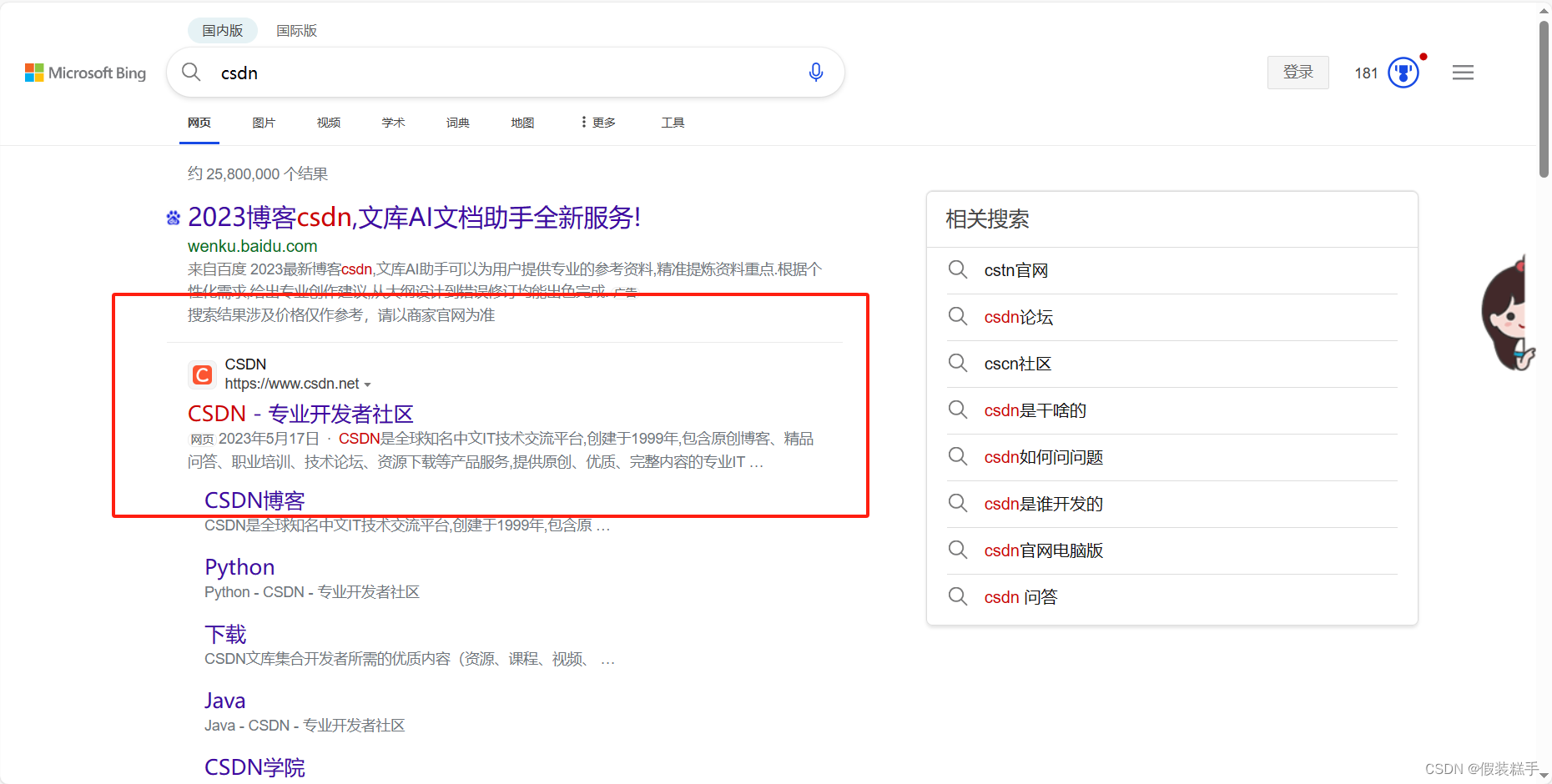The height and width of the screenshot is (784, 1552).
Task: Click the search icon beside csdn是干啥的
Action: coord(958,410)
